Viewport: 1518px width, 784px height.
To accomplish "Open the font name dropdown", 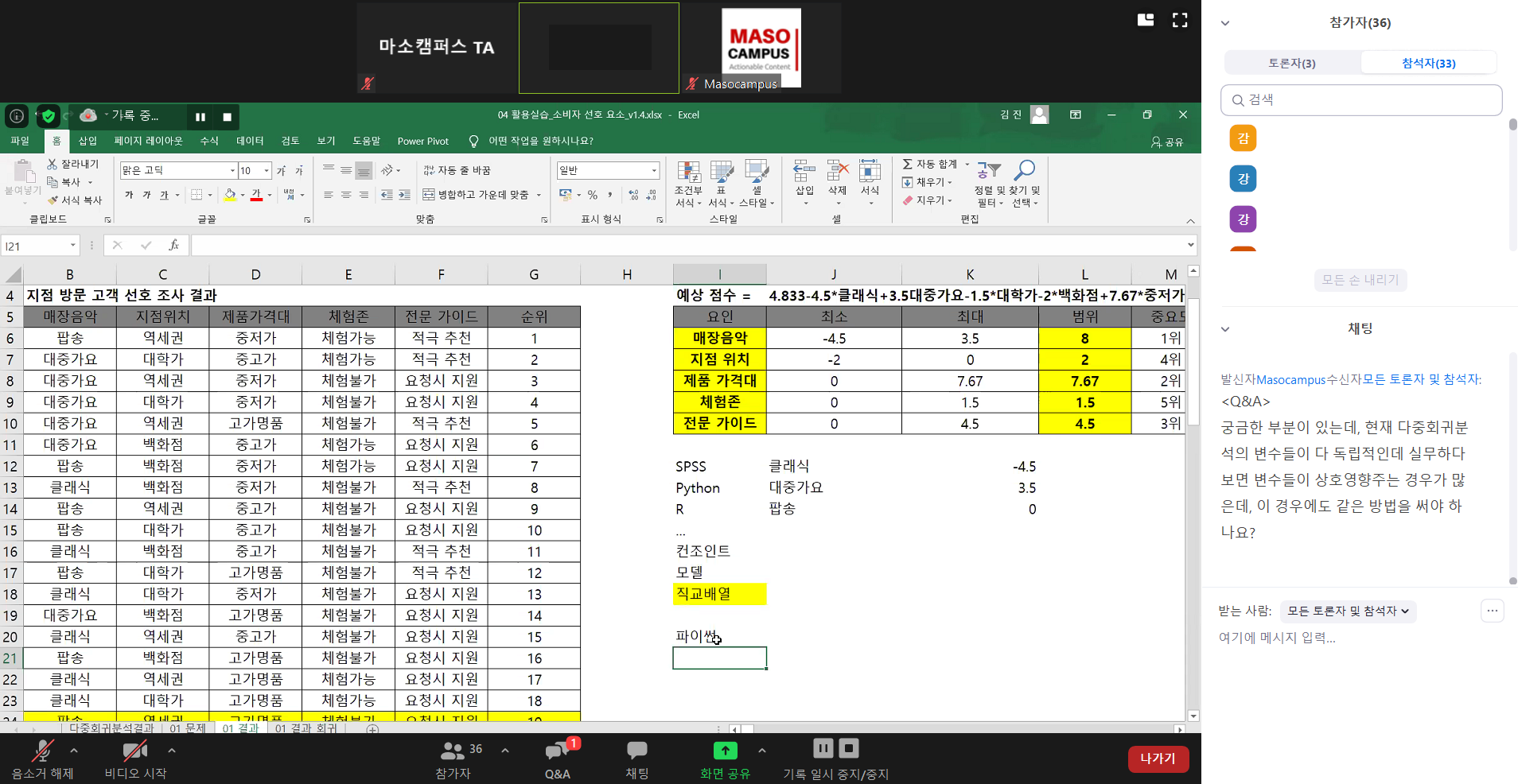I will [x=232, y=171].
